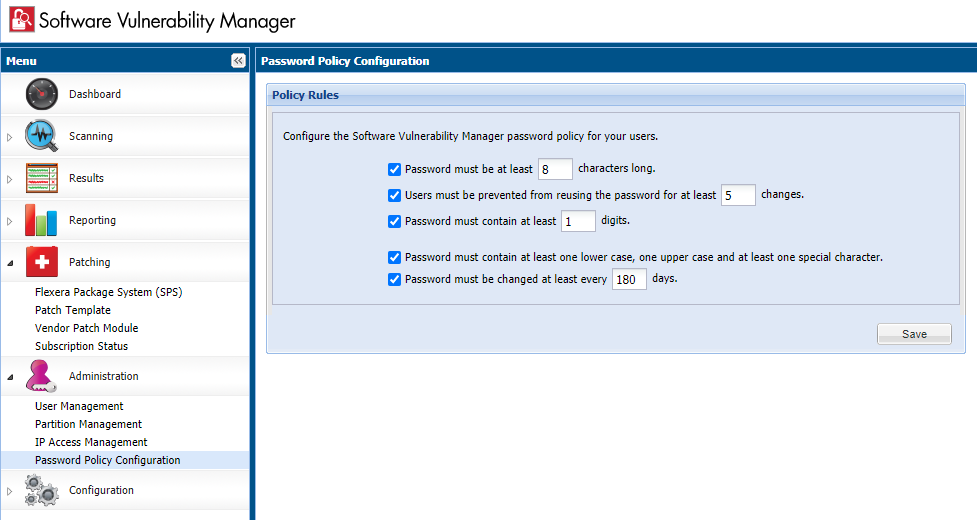Open IP Access Management
The width and height of the screenshot is (977, 520).
[91, 442]
